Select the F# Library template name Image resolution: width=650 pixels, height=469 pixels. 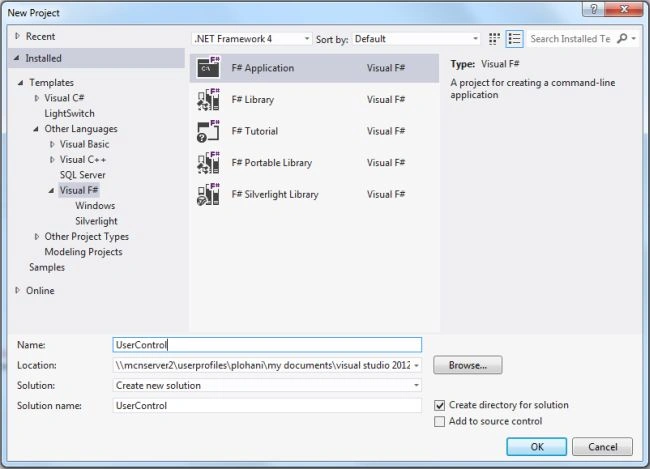[252, 100]
